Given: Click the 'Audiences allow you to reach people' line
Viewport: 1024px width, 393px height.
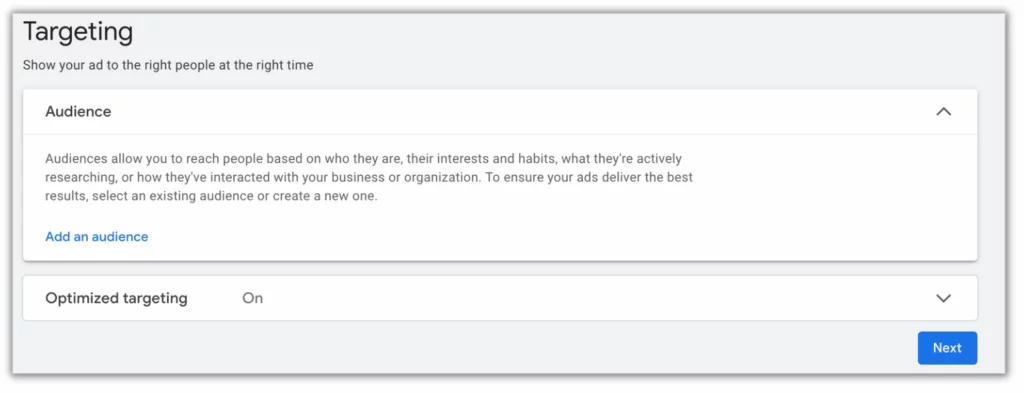Looking at the screenshot, I should [x=363, y=159].
